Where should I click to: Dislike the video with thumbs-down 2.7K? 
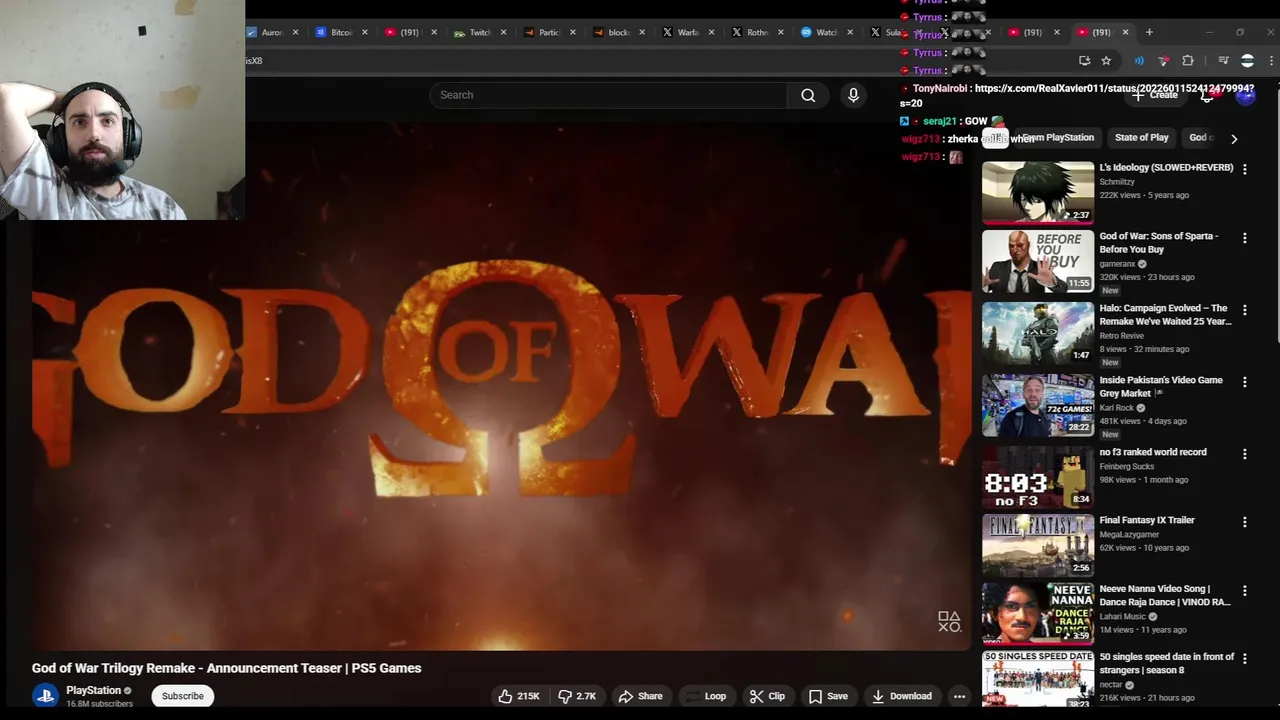[x=577, y=696]
